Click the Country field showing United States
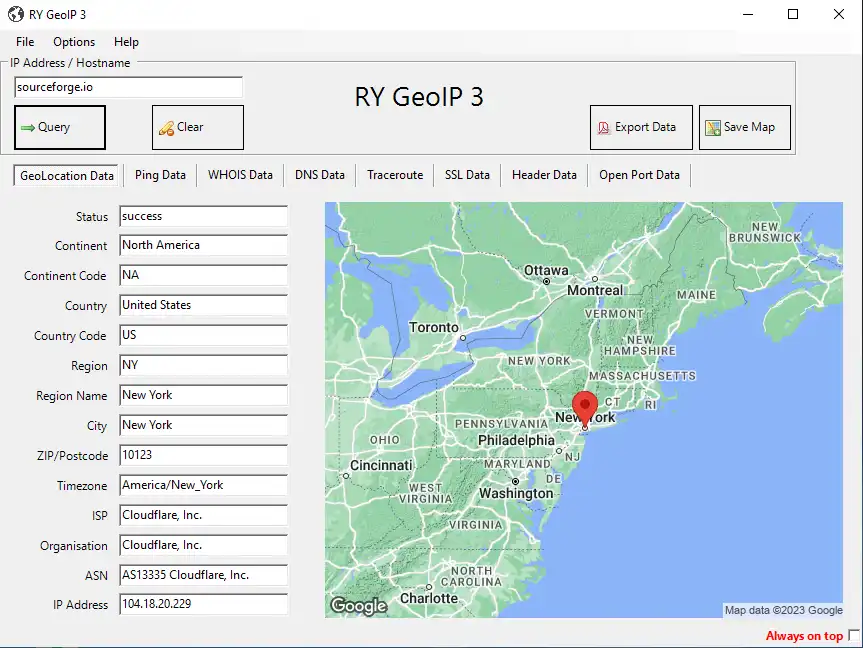This screenshot has width=863, height=648. (x=203, y=305)
